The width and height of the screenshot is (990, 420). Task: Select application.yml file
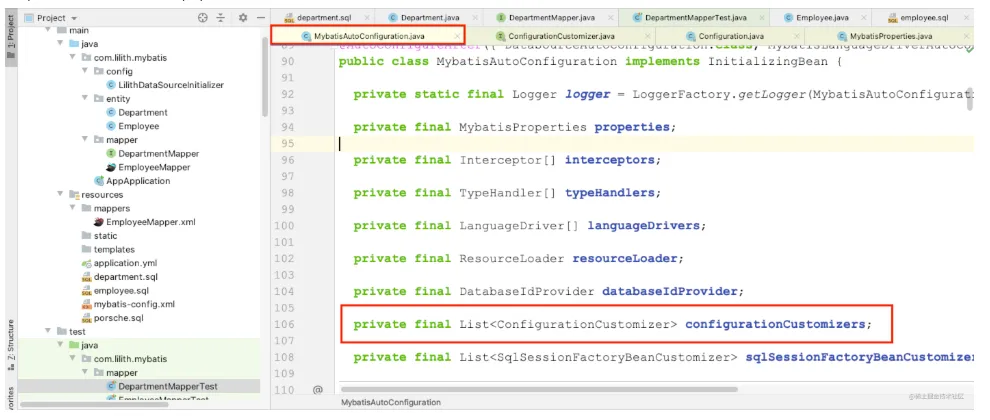(x=126, y=263)
